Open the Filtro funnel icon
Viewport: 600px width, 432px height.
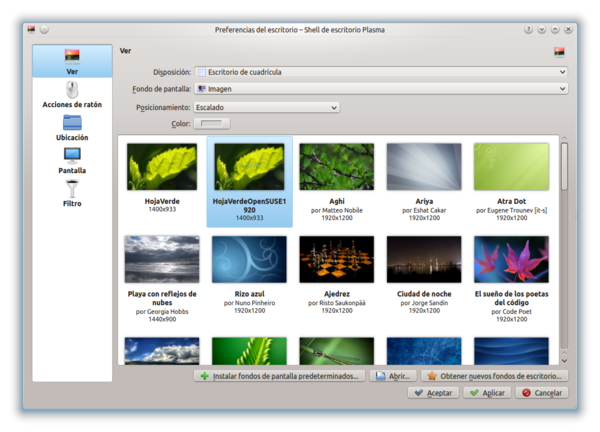click(72, 189)
